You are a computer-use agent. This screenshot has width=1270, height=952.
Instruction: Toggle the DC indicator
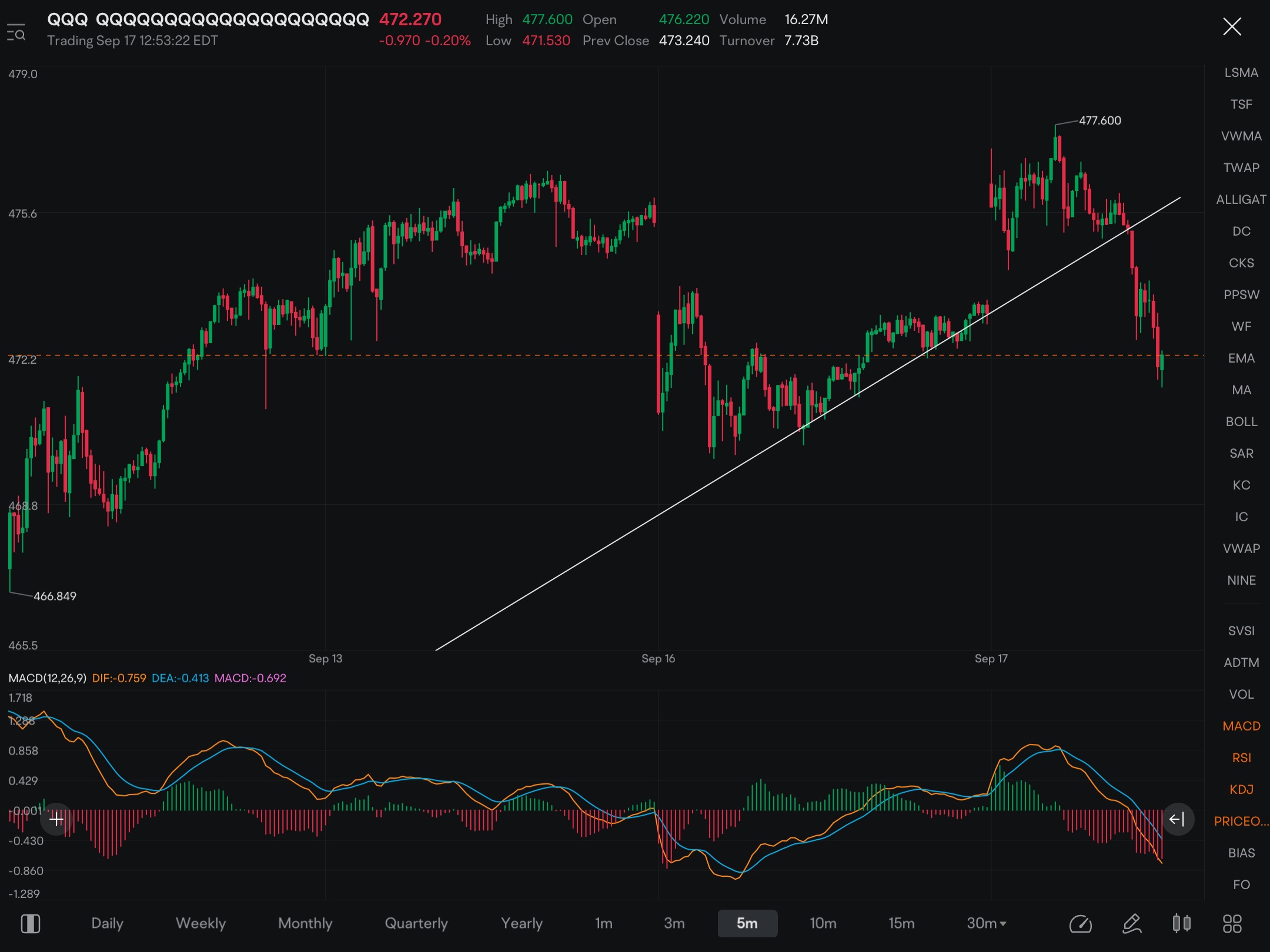pyautogui.click(x=1241, y=231)
